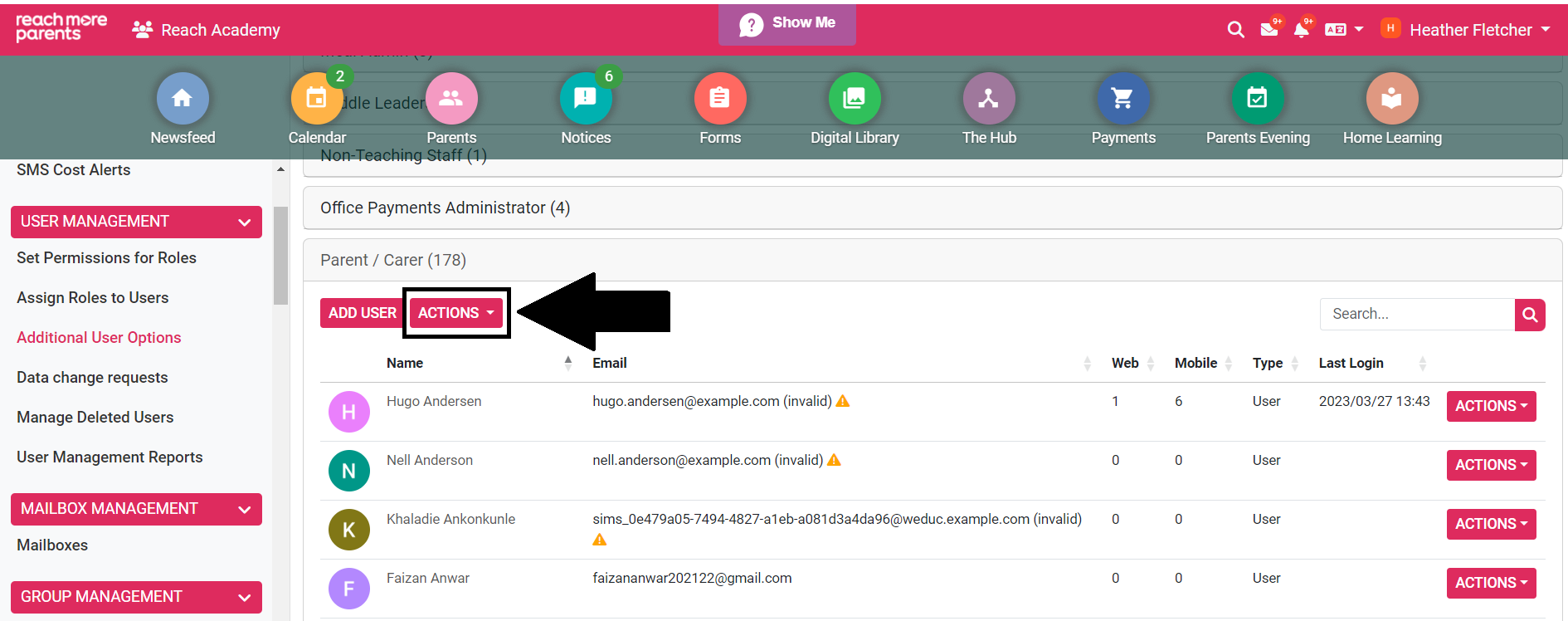Image resolution: width=1568 pixels, height=621 pixels.
Task: Click the ADD USER button
Action: (x=362, y=313)
